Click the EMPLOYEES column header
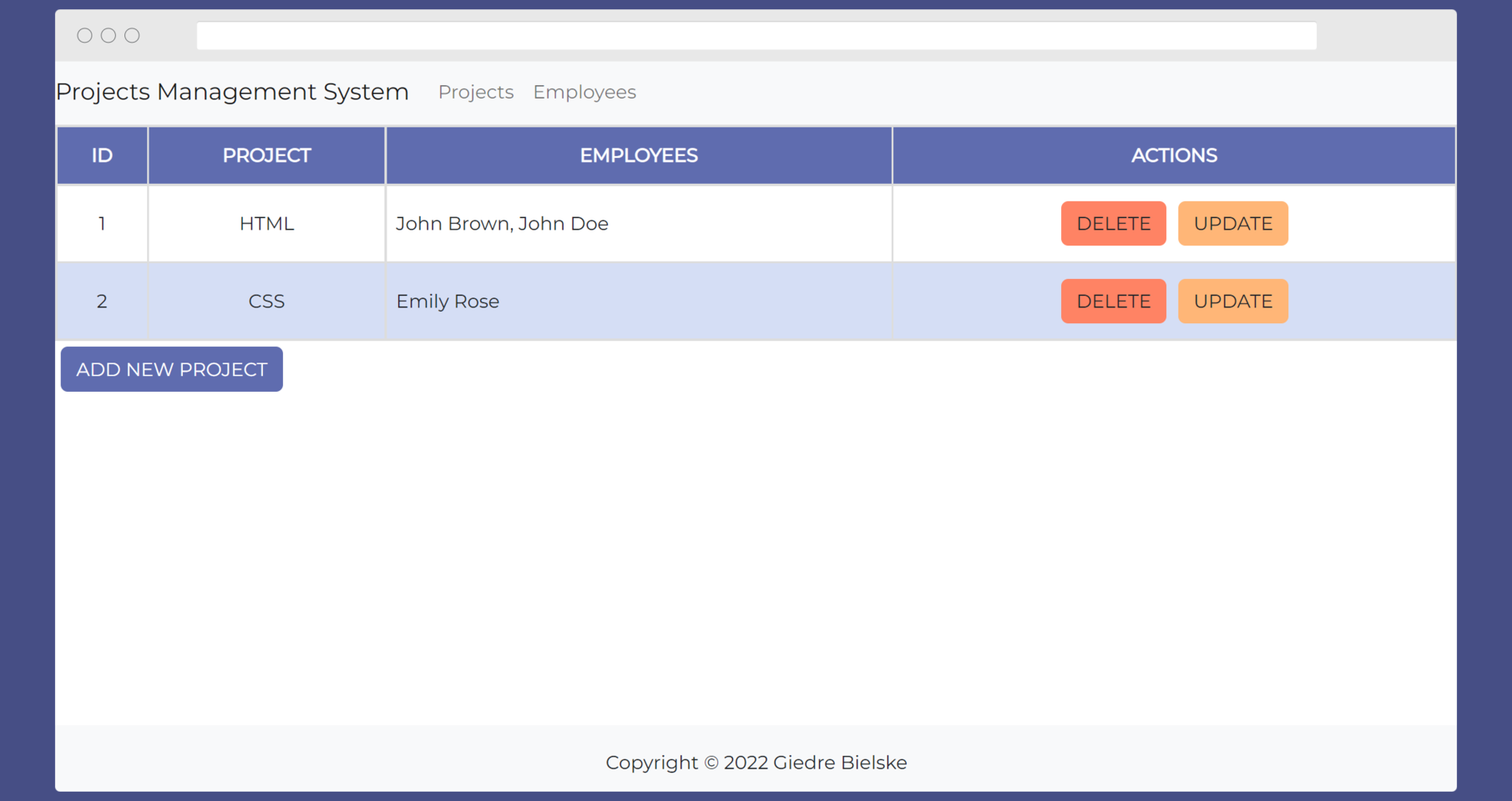 [639, 155]
